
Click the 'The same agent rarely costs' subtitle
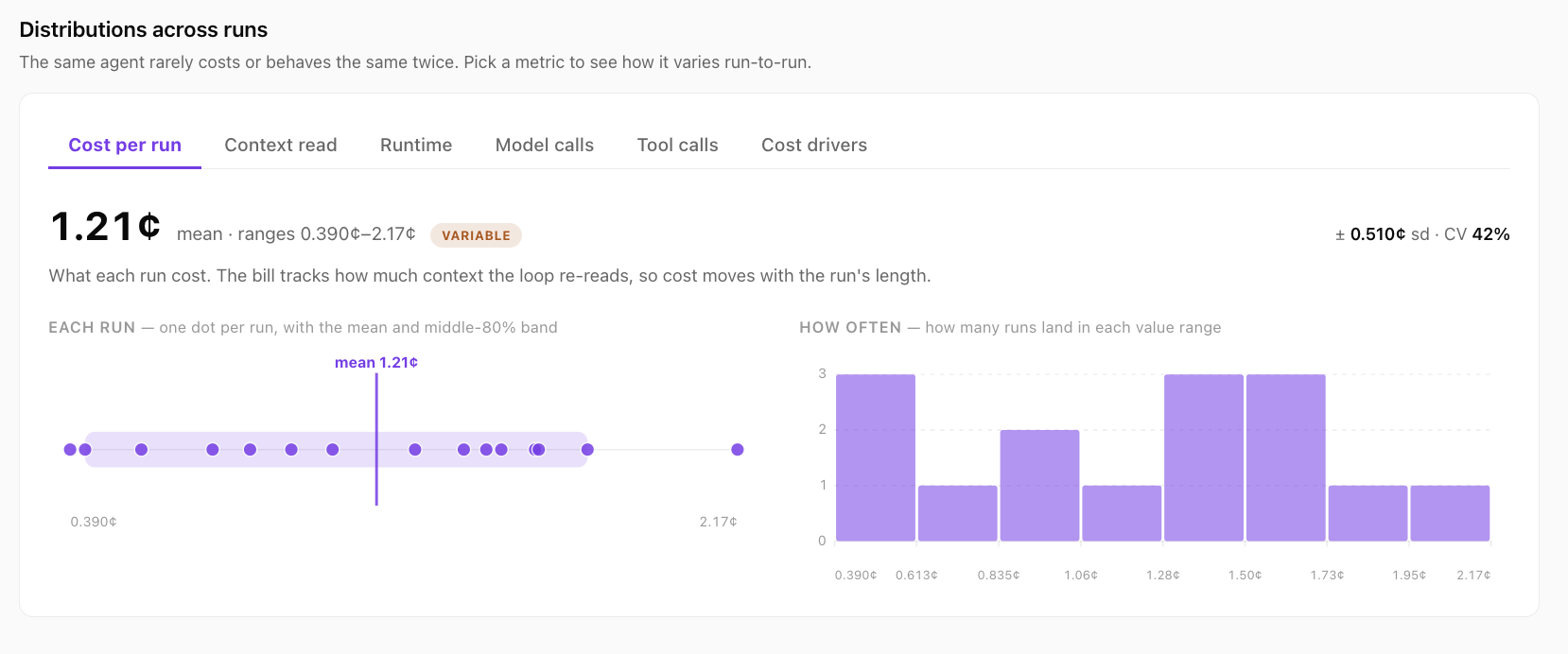[x=415, y=62]
